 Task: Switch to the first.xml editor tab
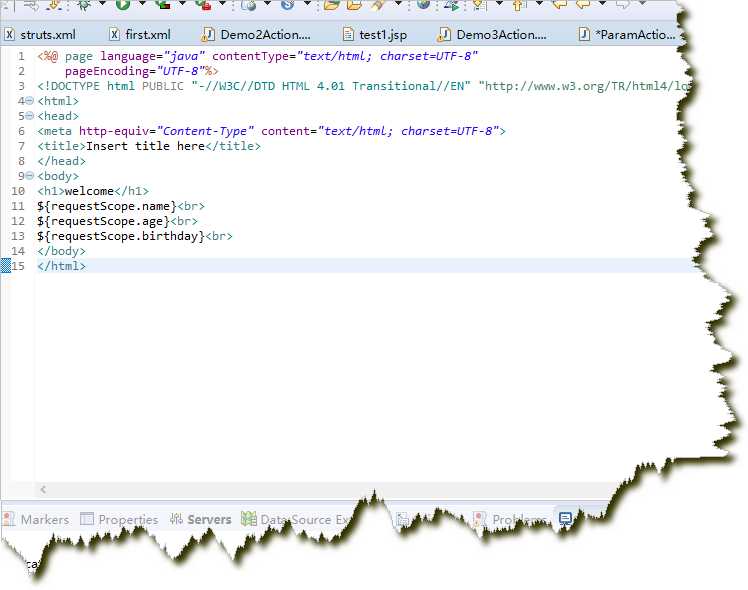tap(140, 34)
